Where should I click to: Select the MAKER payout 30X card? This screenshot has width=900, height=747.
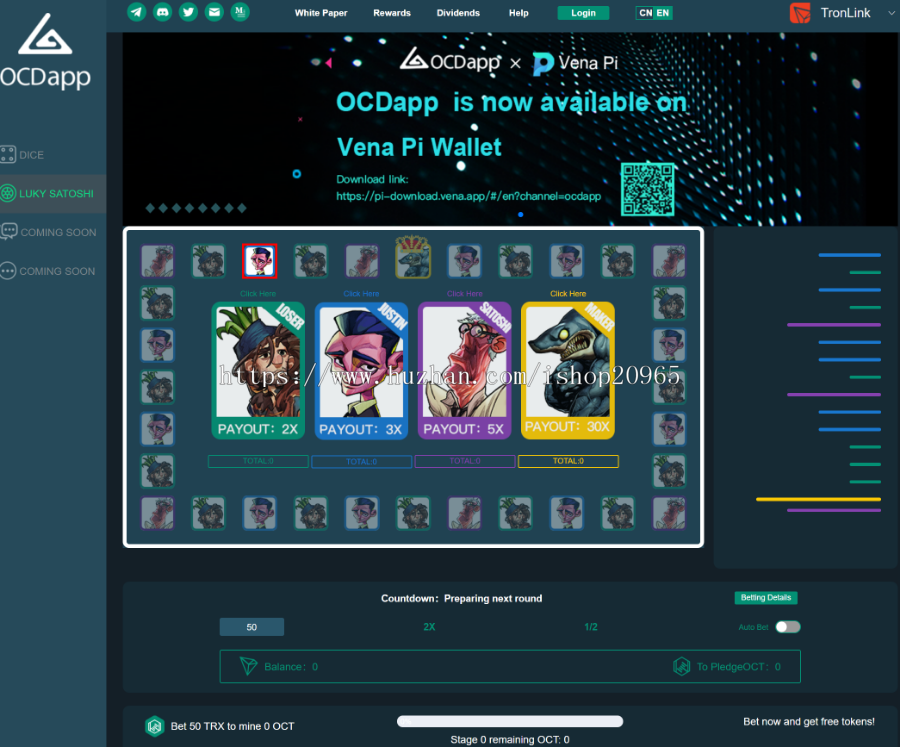pos(568,370)
